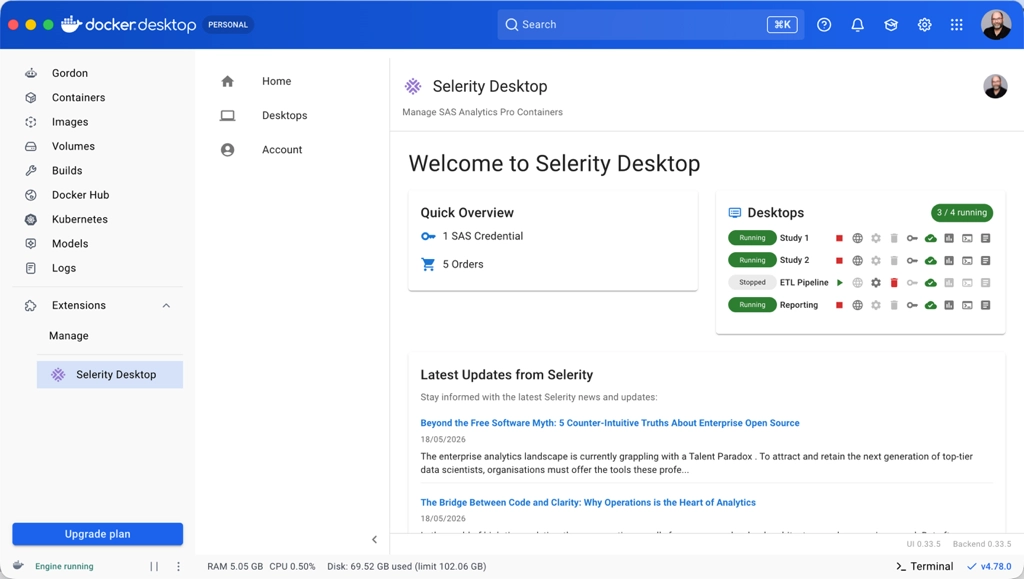Open the Terminal from the status bar

pos(924,567)
